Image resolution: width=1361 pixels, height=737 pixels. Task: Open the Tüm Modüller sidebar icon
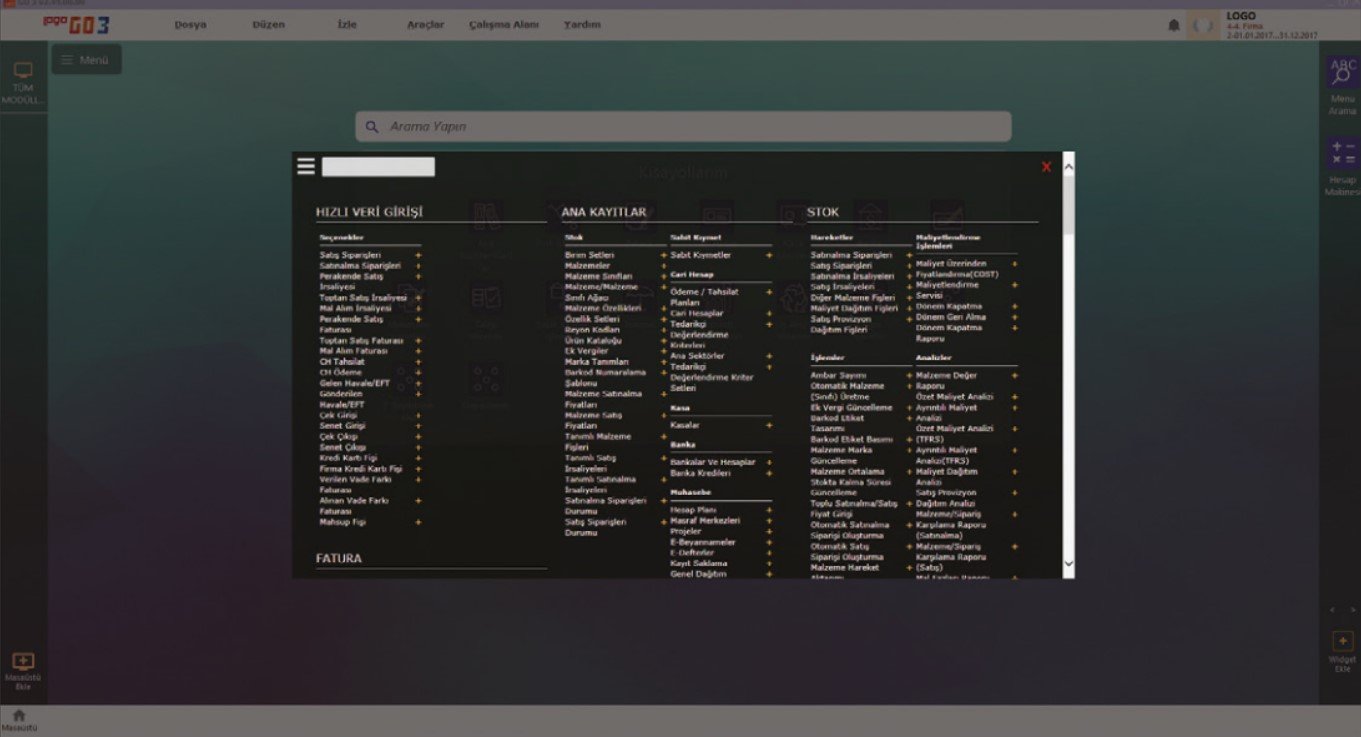click(22, 72)
